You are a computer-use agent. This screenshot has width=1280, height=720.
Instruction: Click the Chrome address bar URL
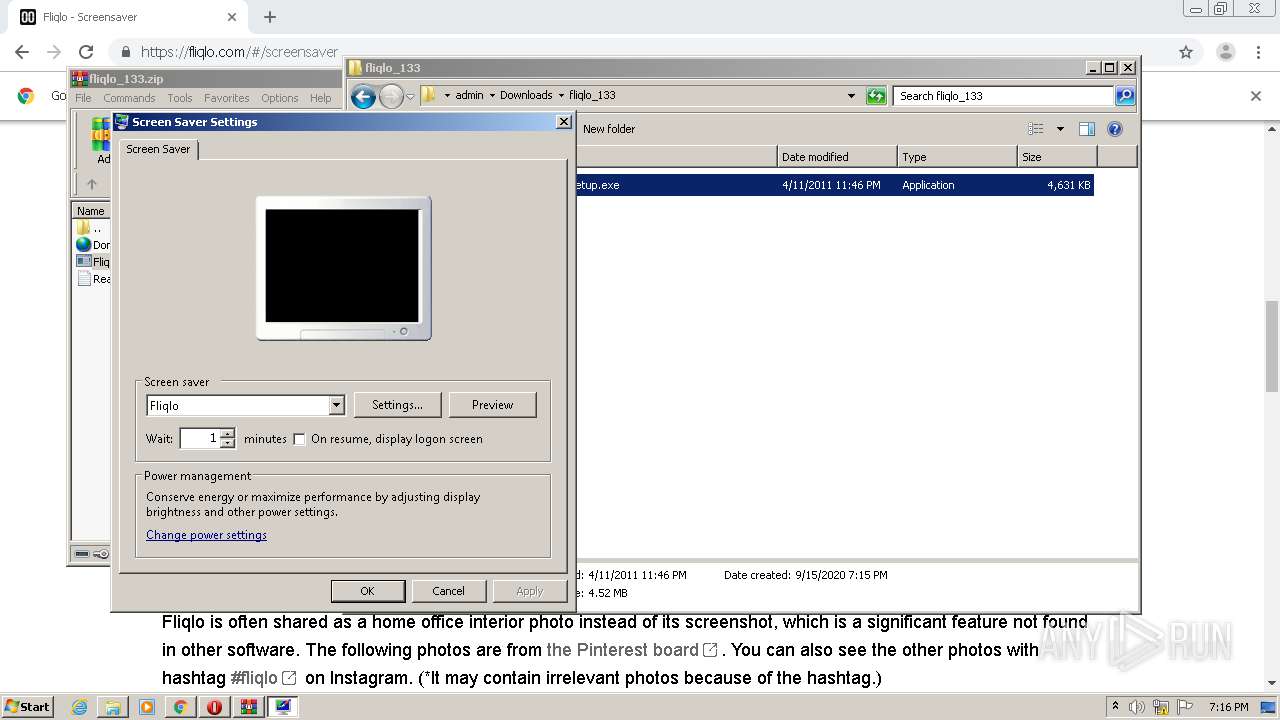pos(239,52)
